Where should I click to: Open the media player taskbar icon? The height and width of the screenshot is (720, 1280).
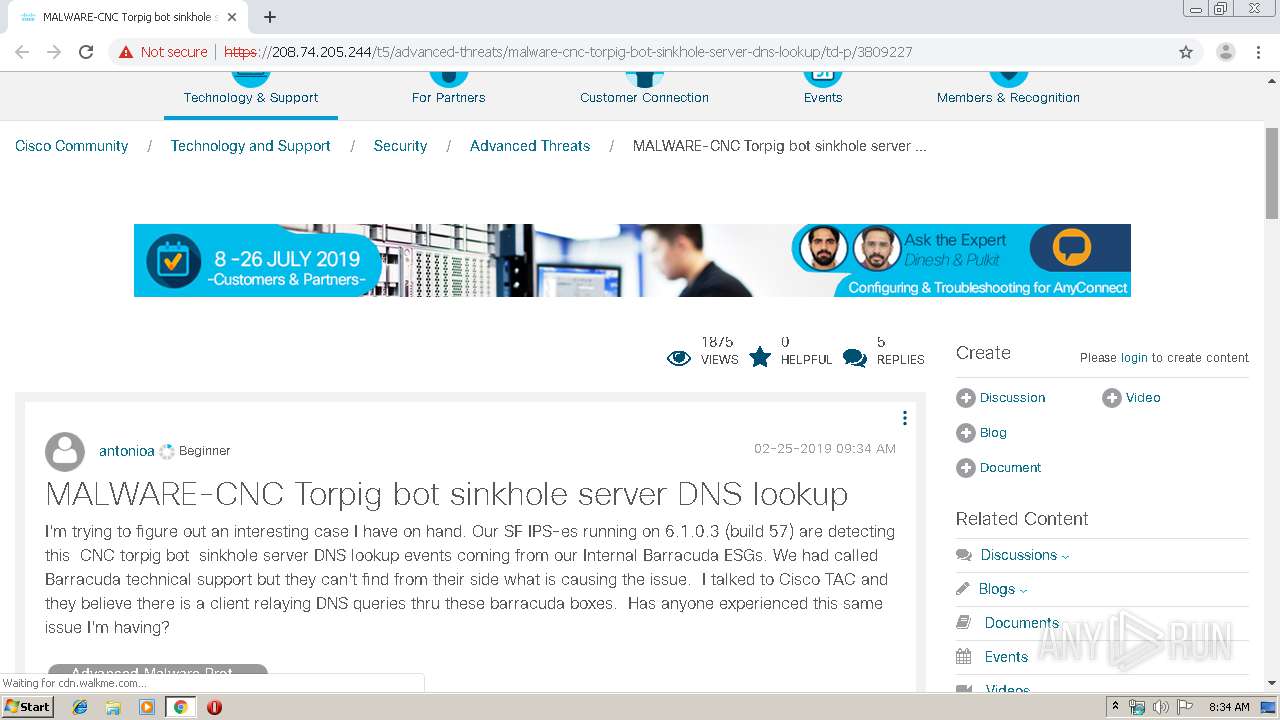(147, 707)
